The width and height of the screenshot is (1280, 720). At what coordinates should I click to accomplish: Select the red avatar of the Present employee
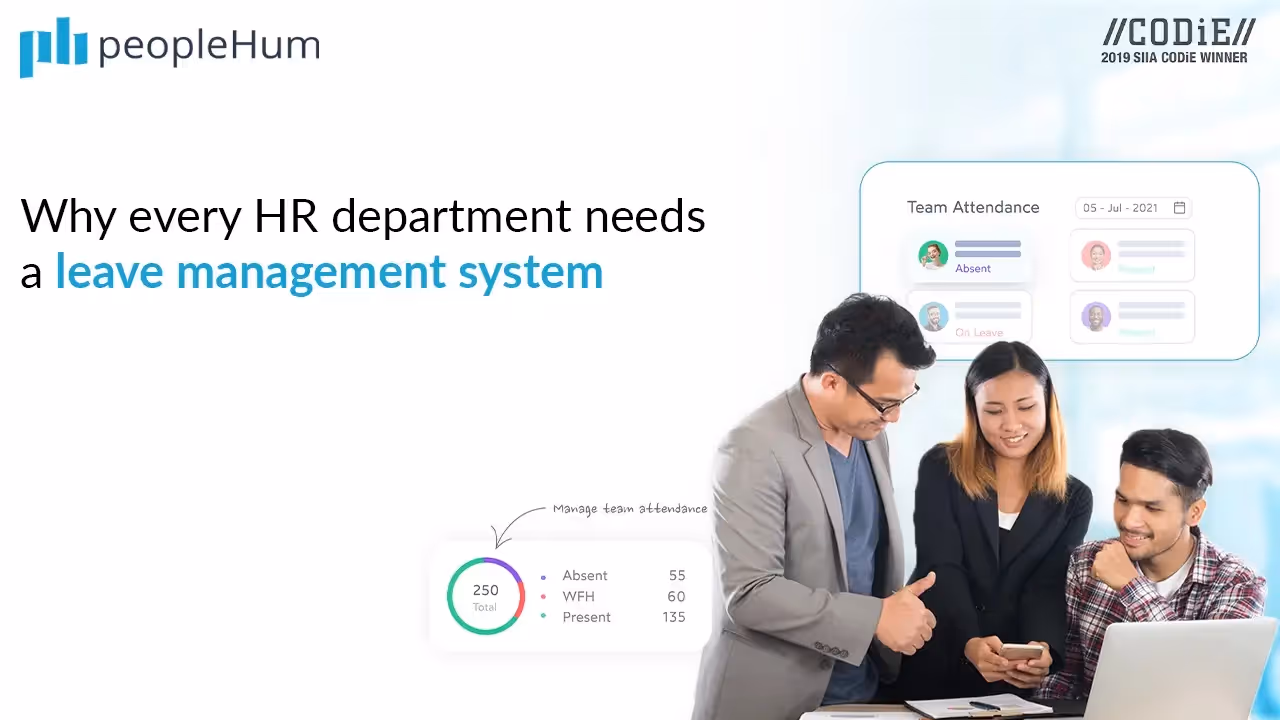[1096, 256]
